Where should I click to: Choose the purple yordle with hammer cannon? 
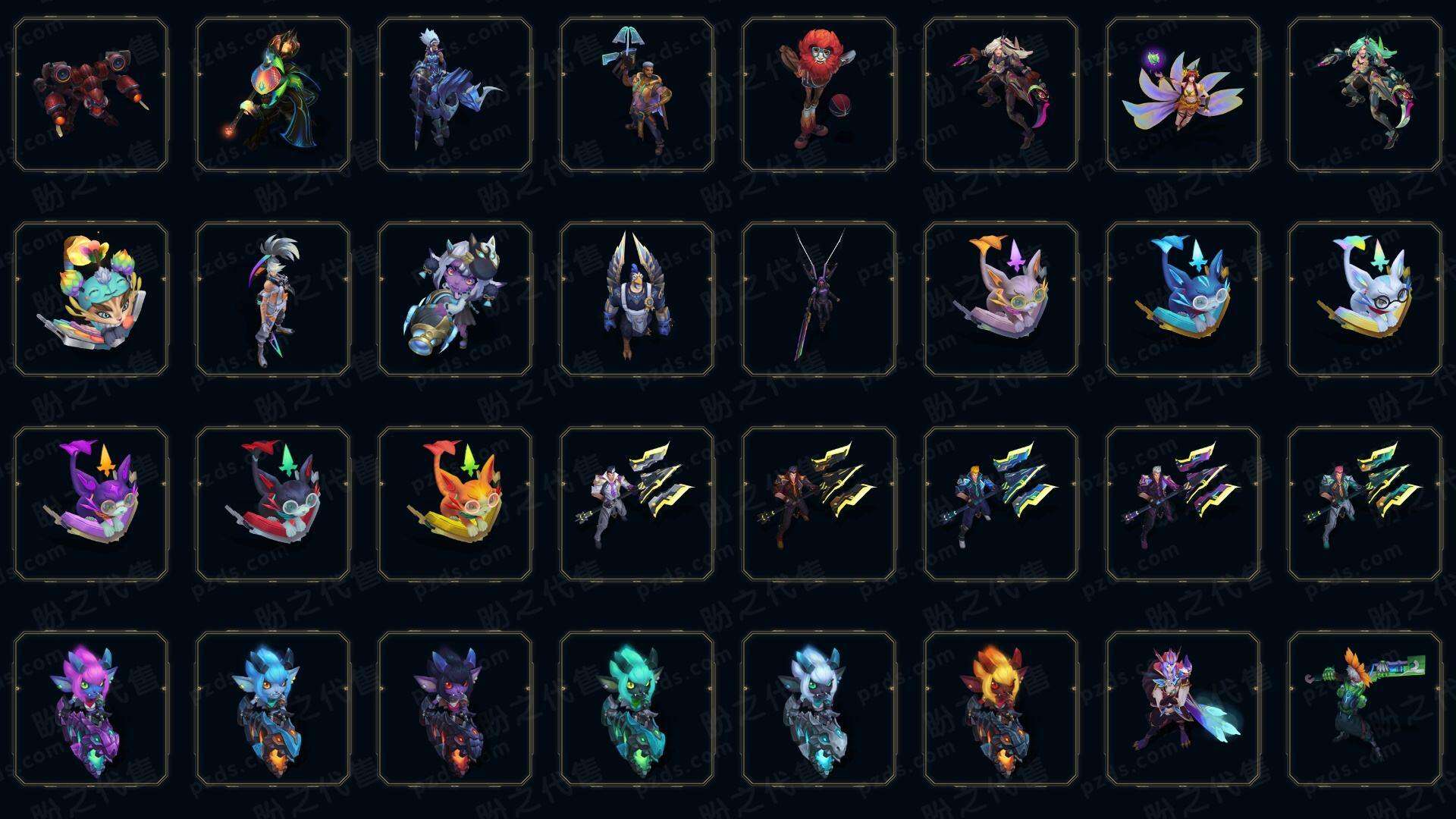point(455,299)
